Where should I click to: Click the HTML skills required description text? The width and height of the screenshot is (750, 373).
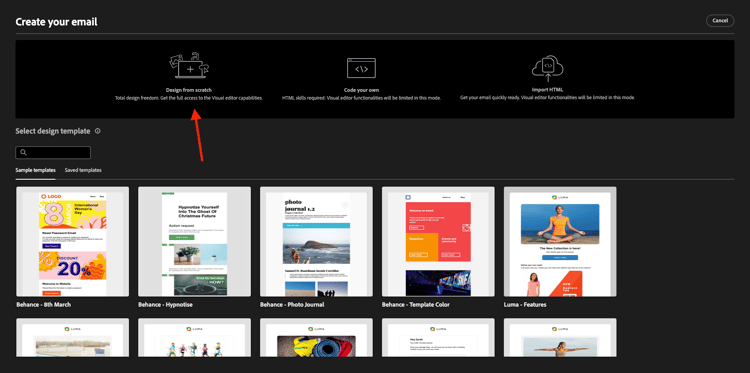[x=361, y=98]
